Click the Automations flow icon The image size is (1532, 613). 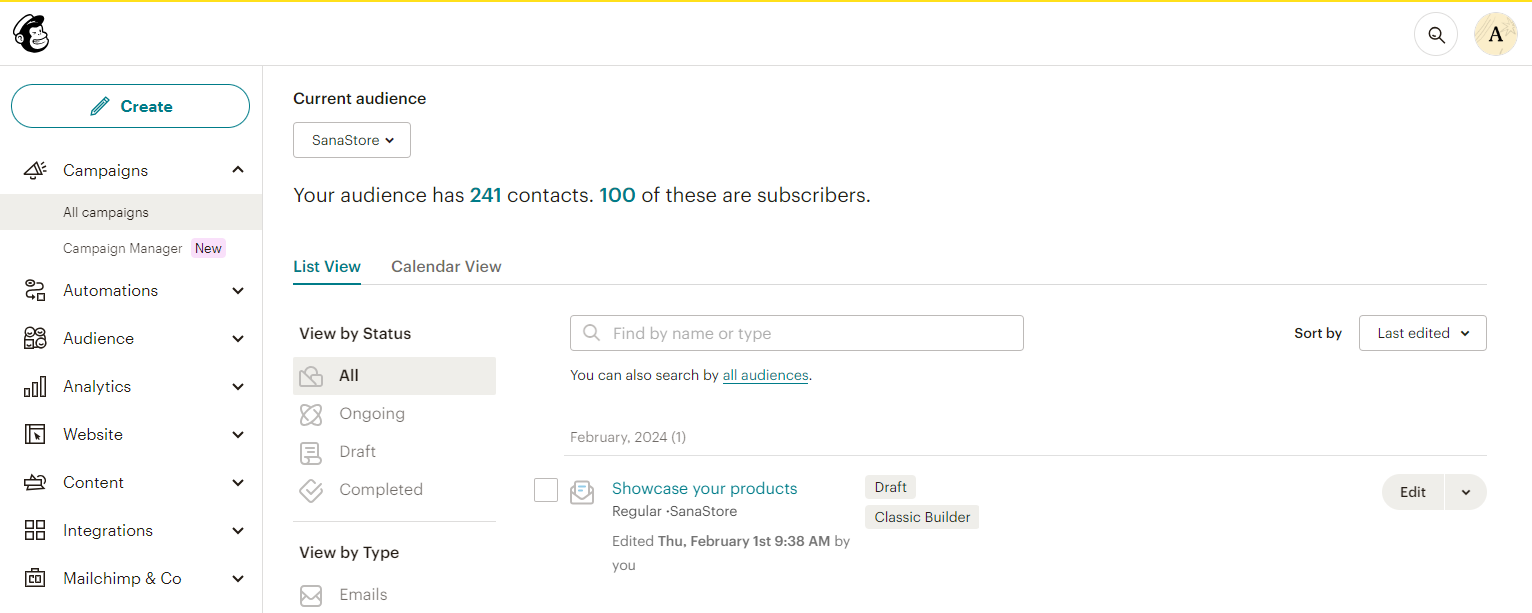[x=35, y=290]
